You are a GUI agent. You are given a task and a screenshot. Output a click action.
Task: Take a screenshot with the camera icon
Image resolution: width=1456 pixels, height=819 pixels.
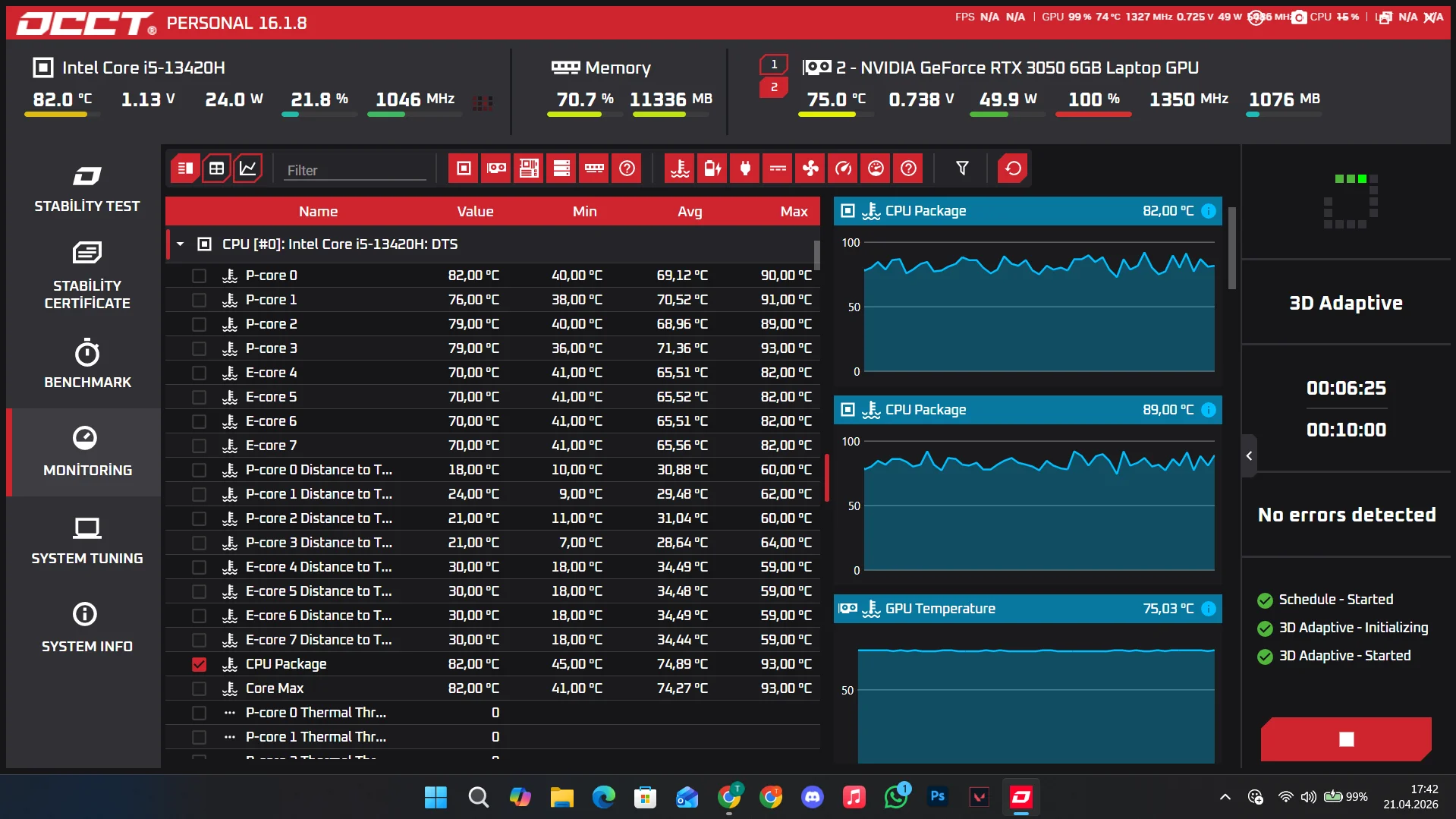tap(1299, 17)
